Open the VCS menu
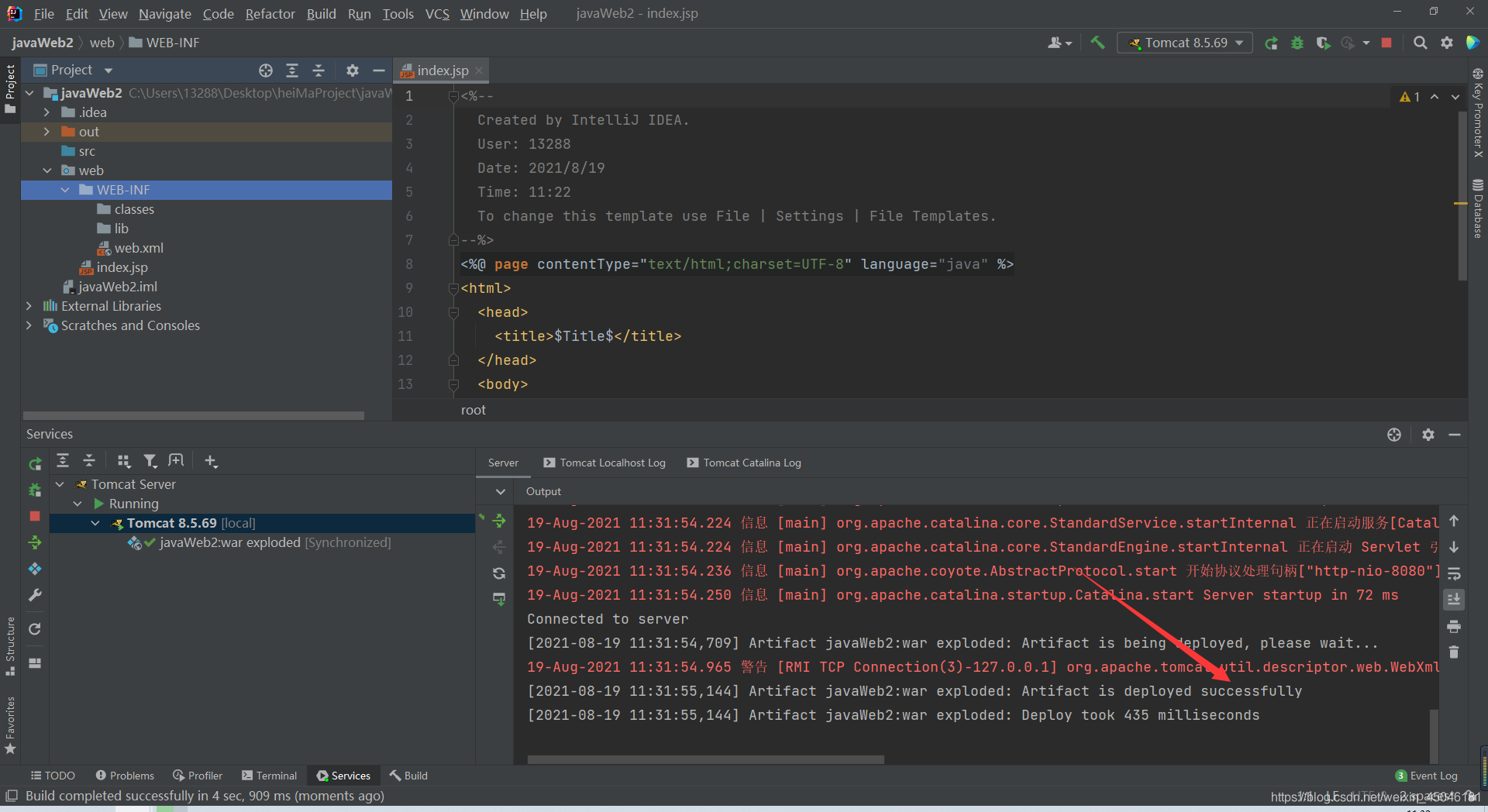The height and width of the screenshot is (812, 1488). (437, 14)
